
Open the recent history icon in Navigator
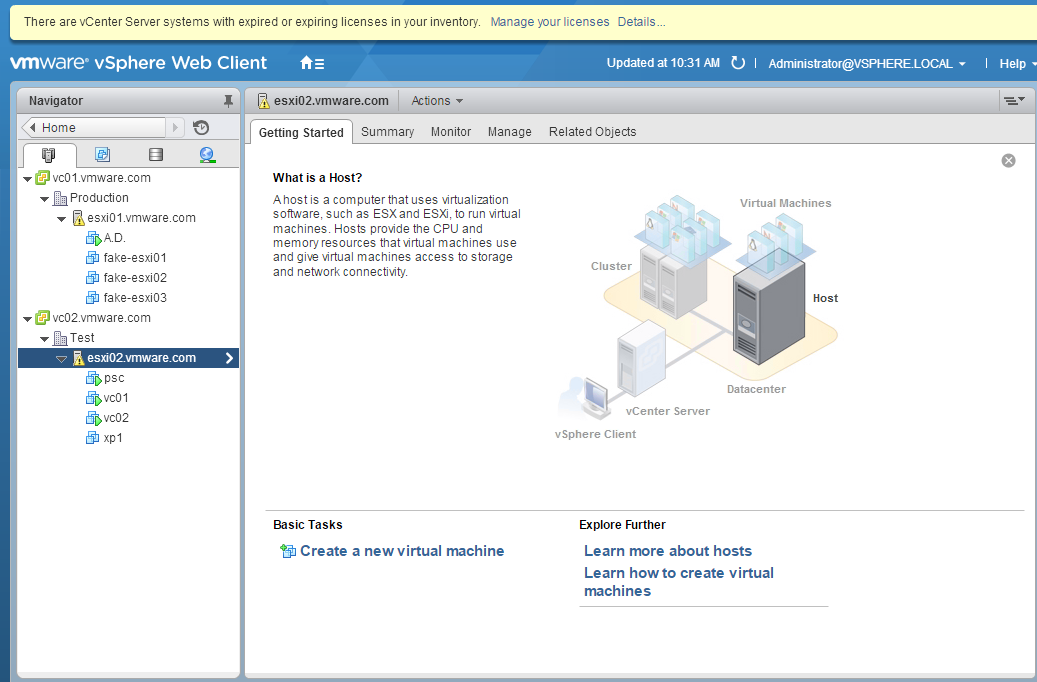201,128
